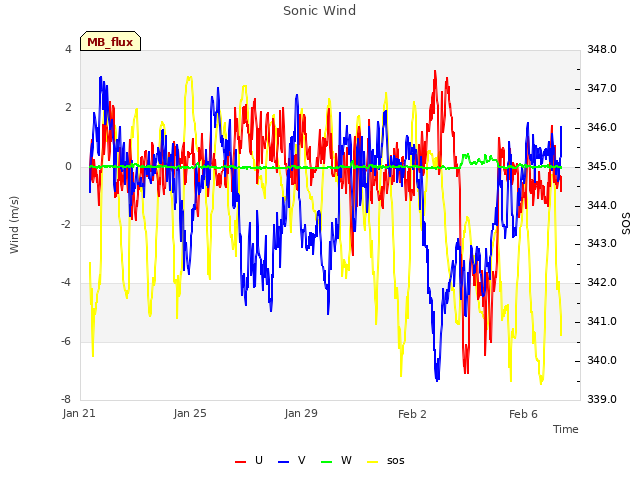Click the Time axis label
The height and width of the screenshot is (480, 640).
point(566,429)
